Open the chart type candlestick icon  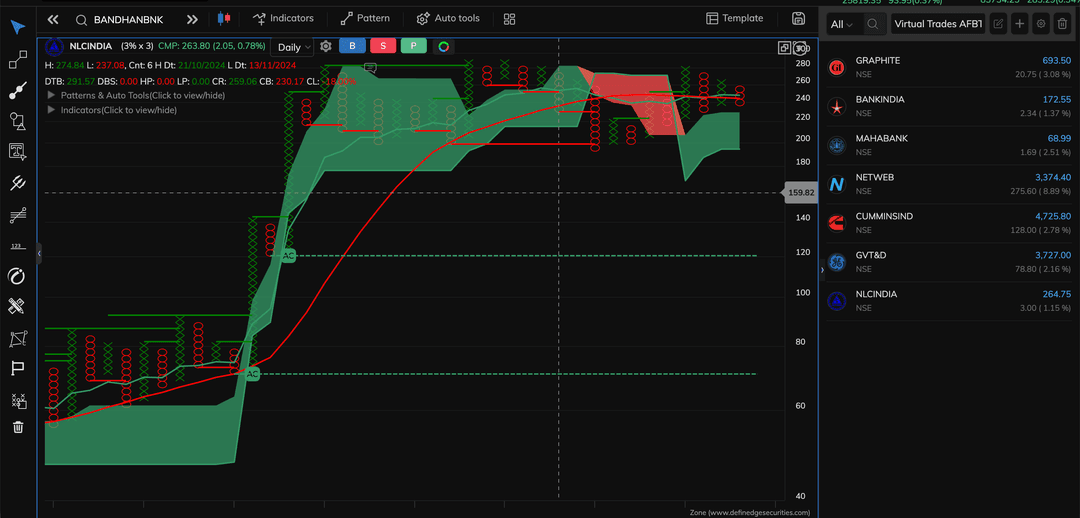(x=222, y=18)
